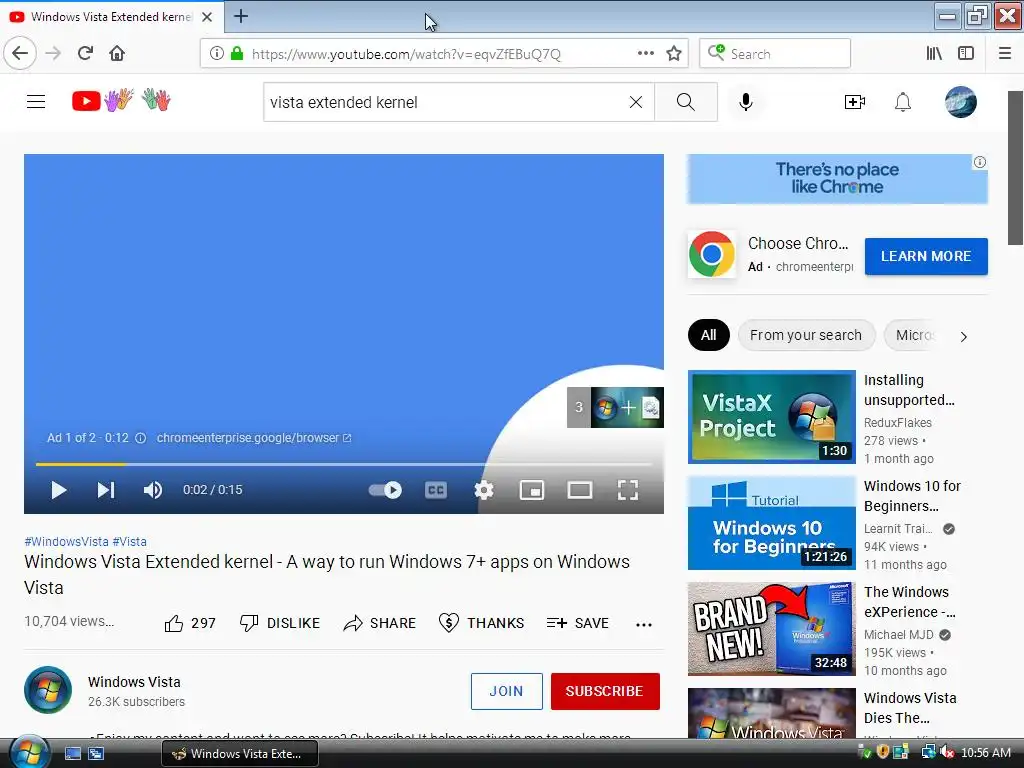Open the Windows Vista channel avatar
This screenshot has width=1024, height=768.
(48, 690)
